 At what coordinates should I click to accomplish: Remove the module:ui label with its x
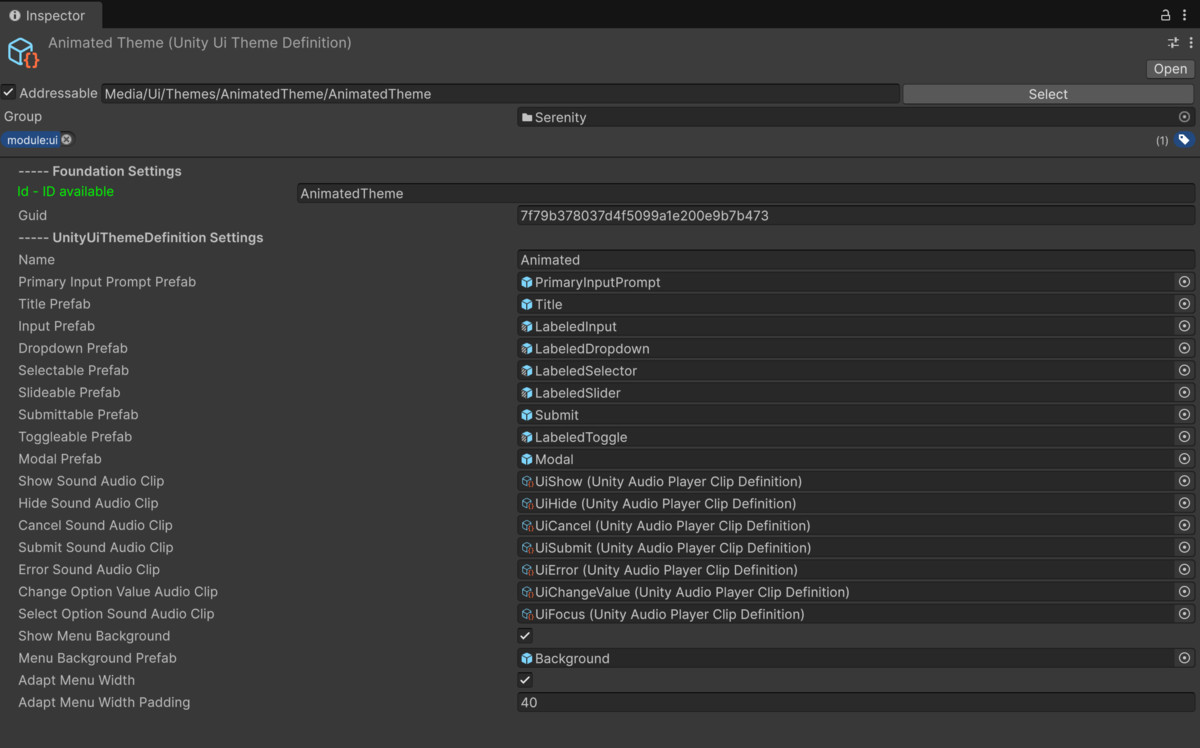[x=66, y=140]
